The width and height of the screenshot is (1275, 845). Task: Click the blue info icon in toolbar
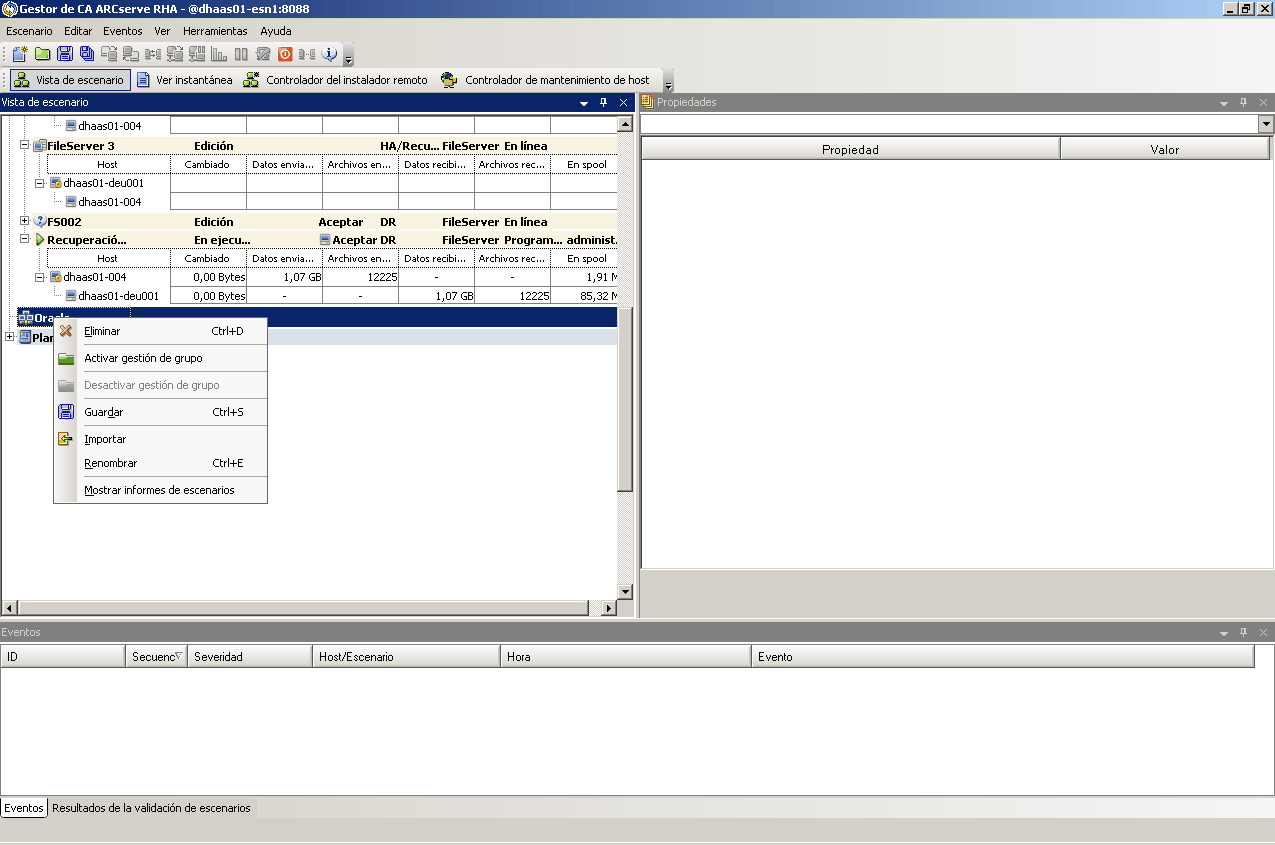[x=330, y=54]
